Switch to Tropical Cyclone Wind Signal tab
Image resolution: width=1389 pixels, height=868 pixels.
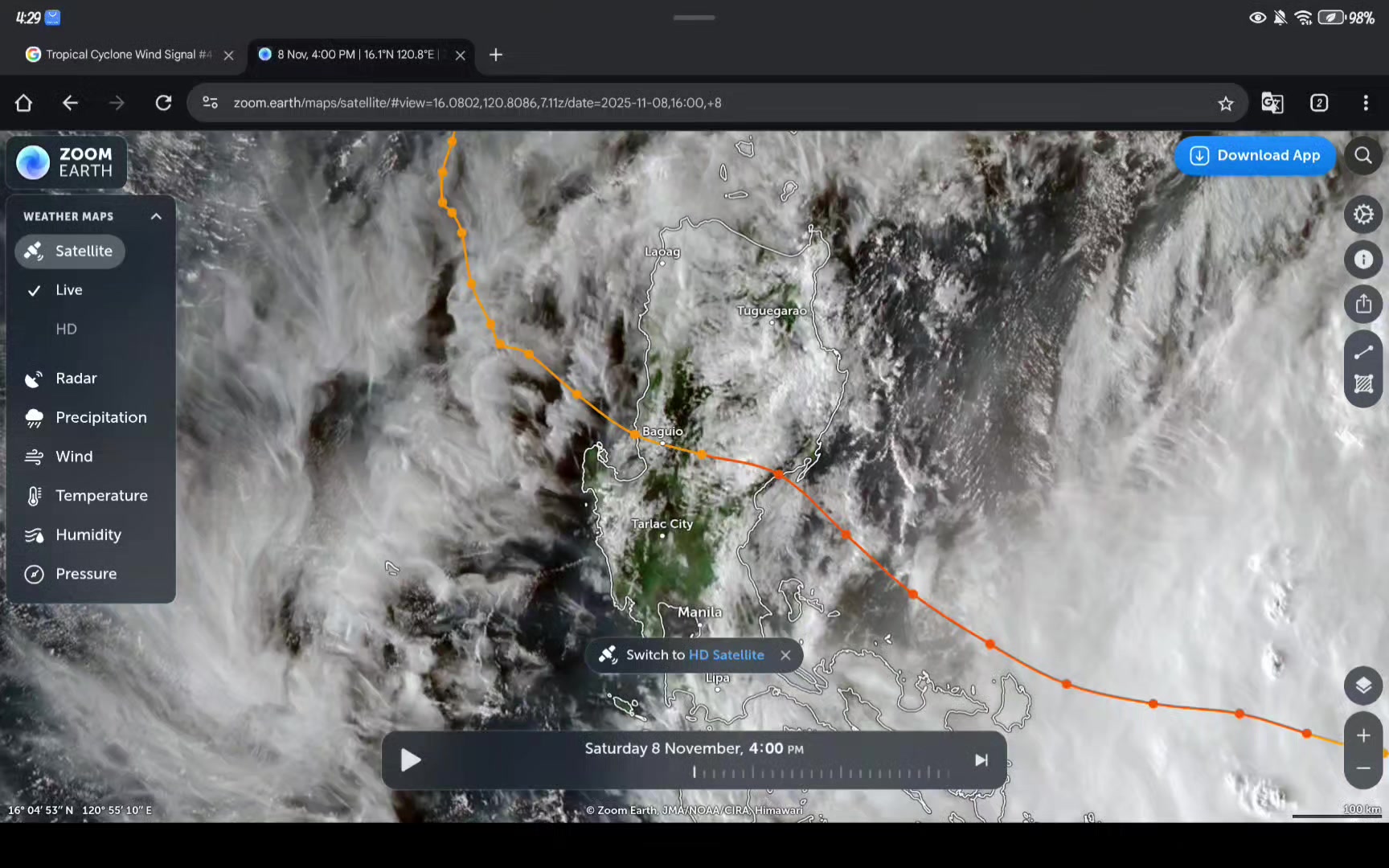click(121, 55)
